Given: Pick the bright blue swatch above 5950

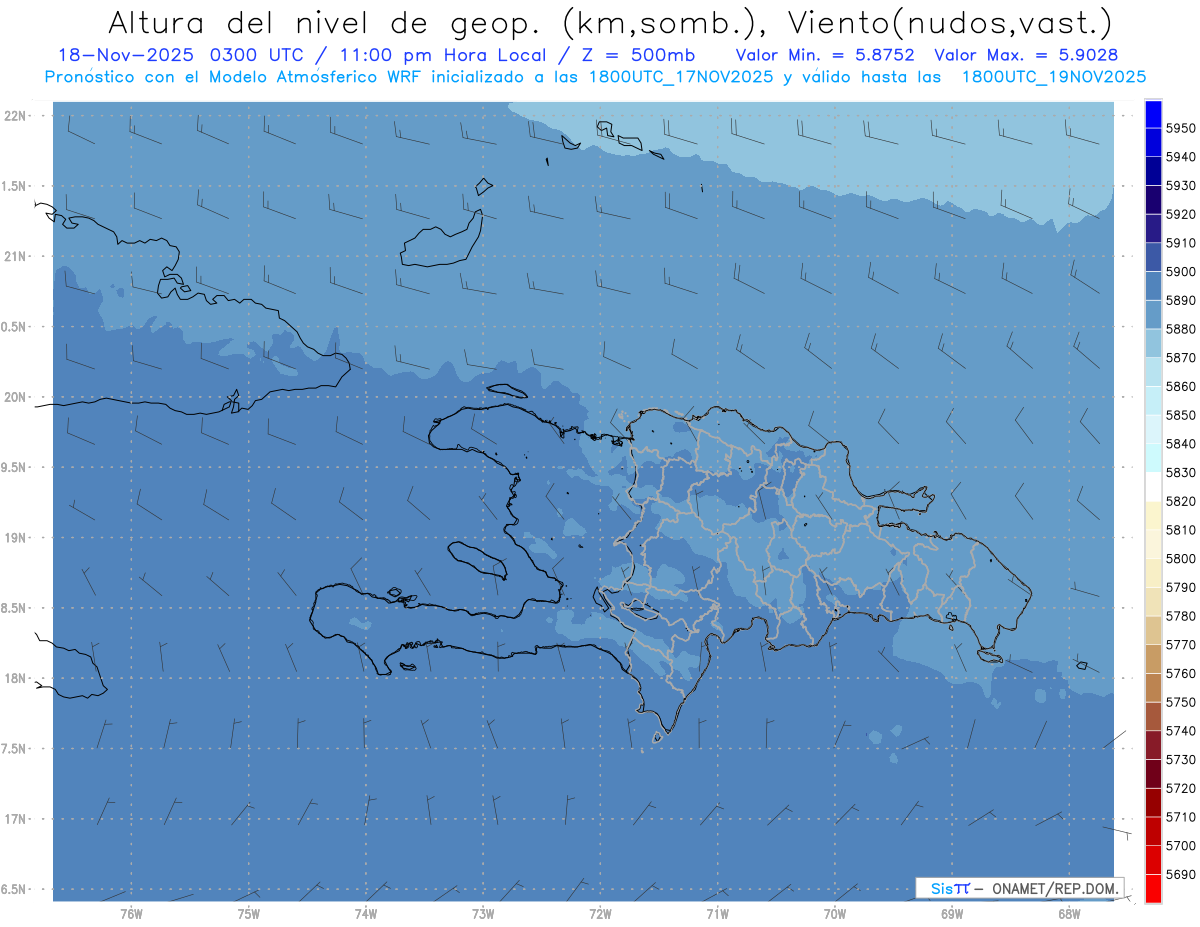Looking at the screenshot, I should click(1152, 113).
